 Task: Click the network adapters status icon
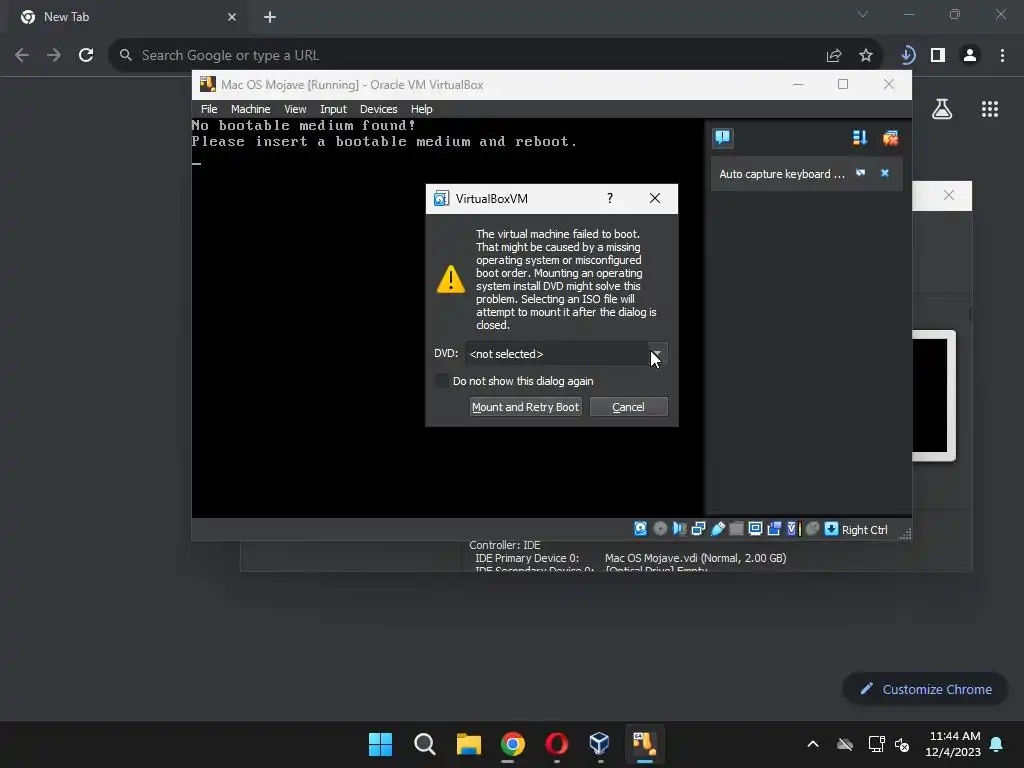click(698, 529)
